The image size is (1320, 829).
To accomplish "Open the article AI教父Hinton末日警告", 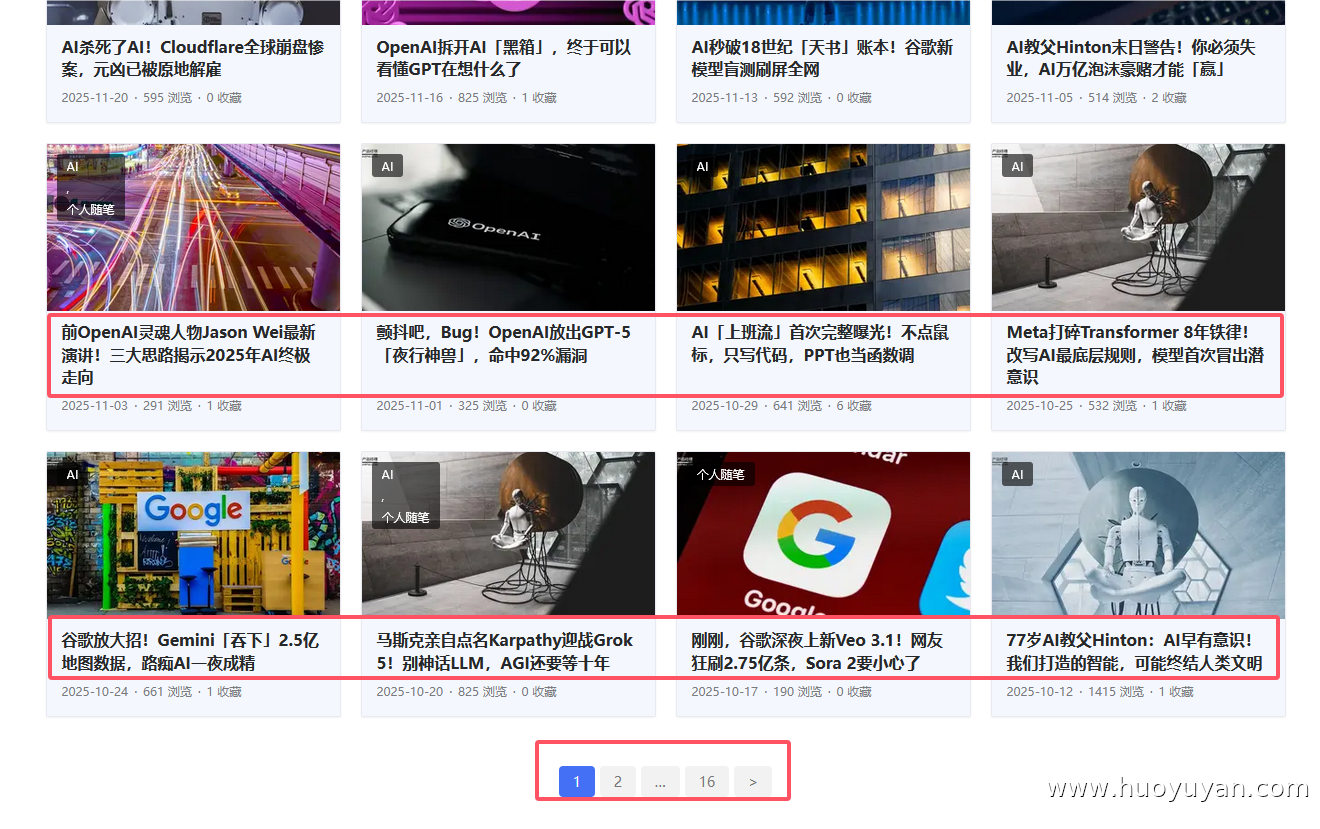I will click(1131, 58).
